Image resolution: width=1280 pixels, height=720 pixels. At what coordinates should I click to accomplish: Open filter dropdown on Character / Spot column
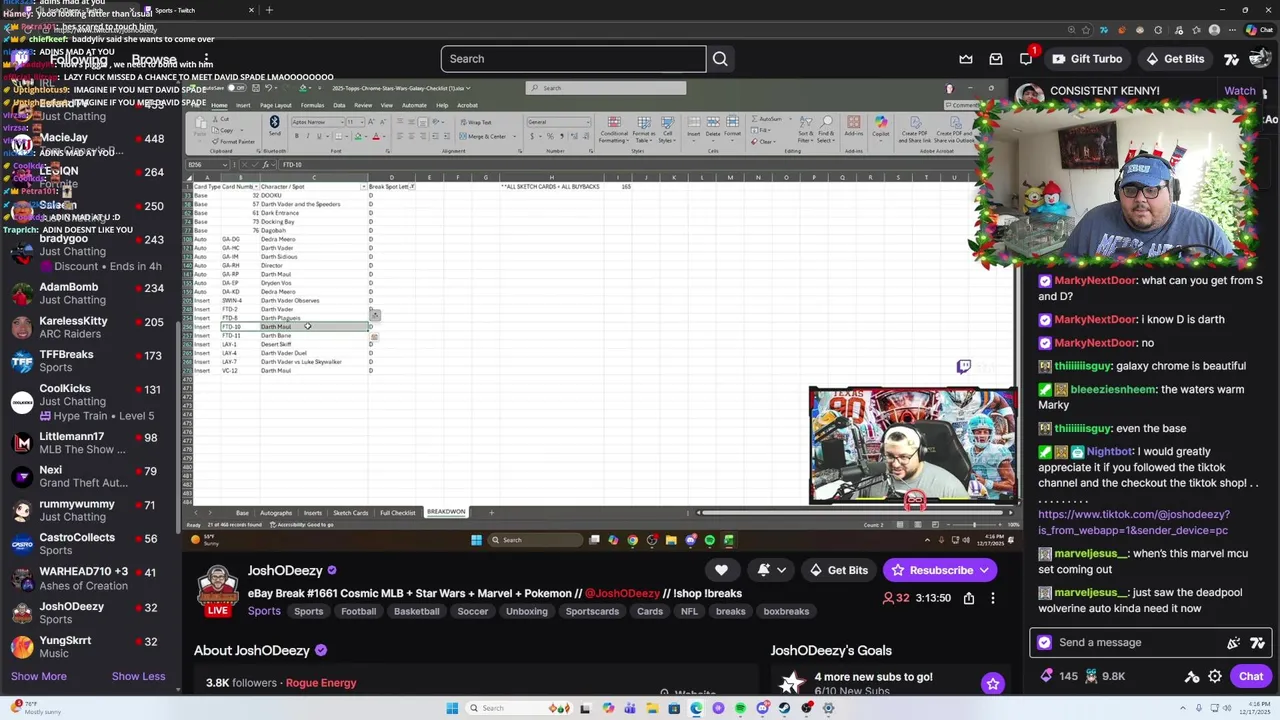pos(364,187)
